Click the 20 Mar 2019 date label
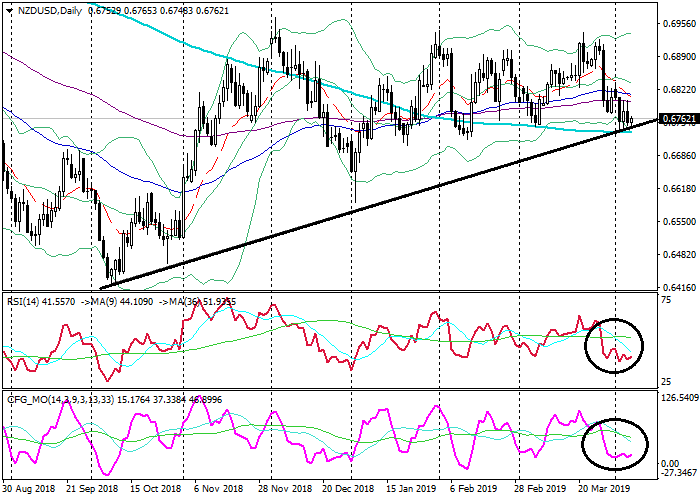700x500 pixels. click(x=603, y=490)
